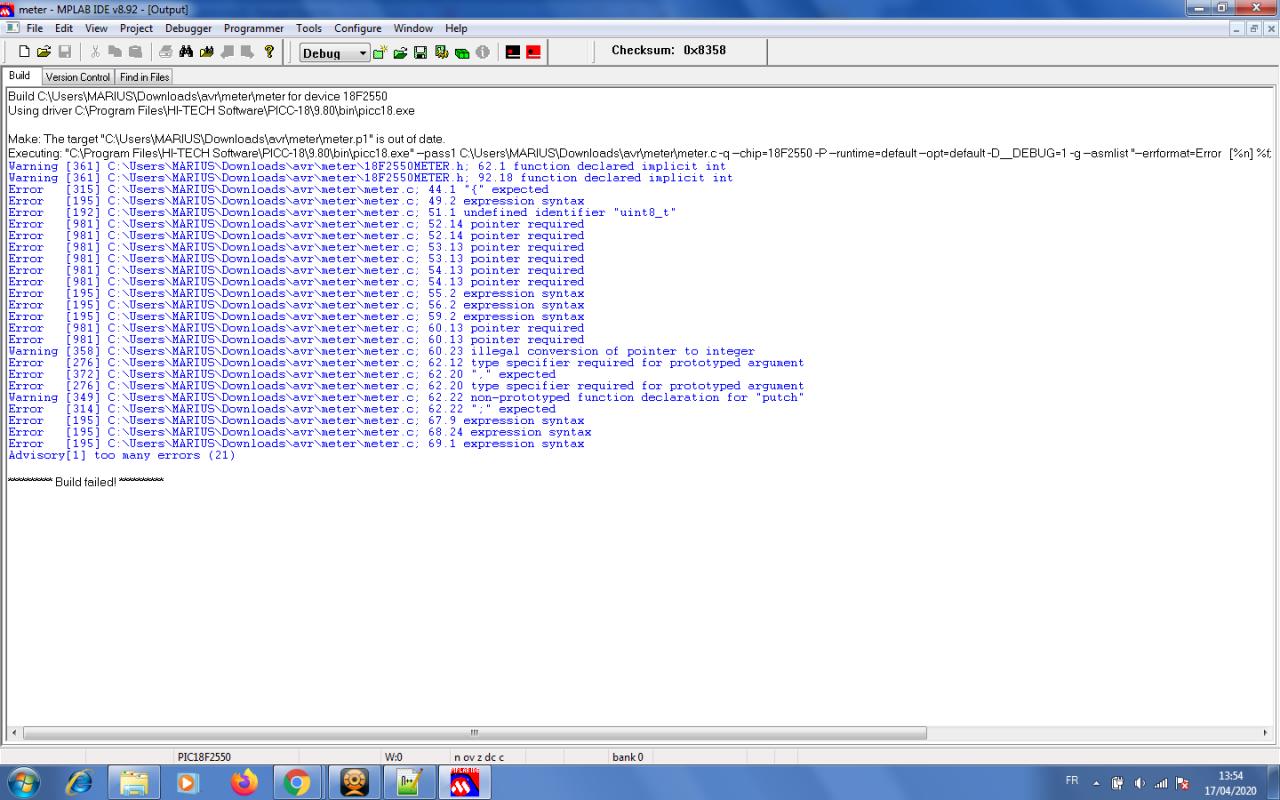Switch to the Build output tab
This screenshot has height=800, width=1280.
point(20,76)
